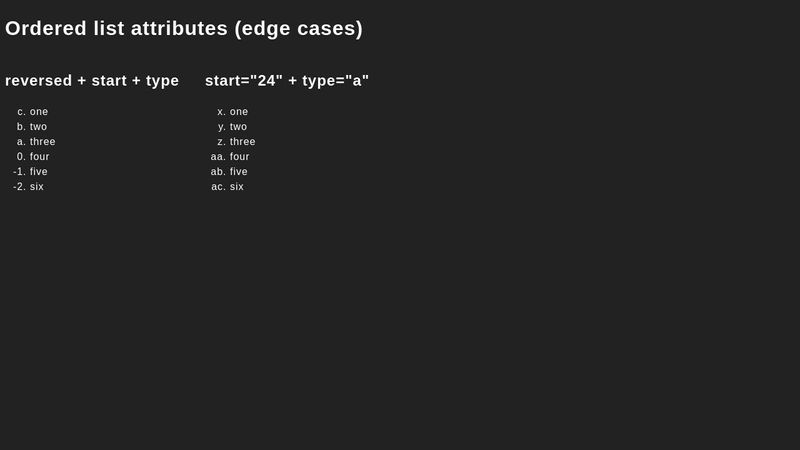Click the 'start="24" + type="a"' subheading
800x450 pixels.
(x=287, y=81)
